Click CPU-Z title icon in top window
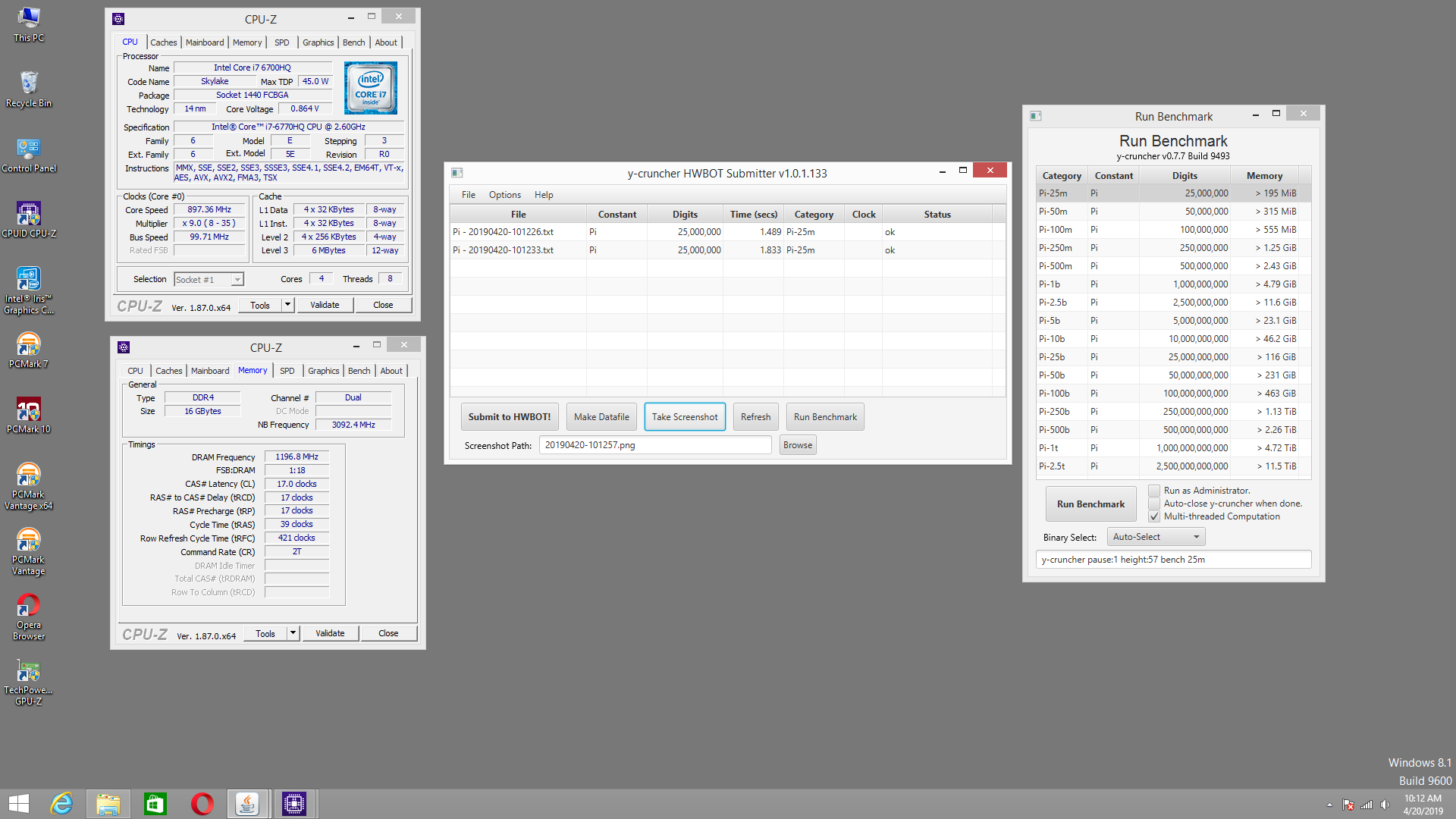This screenshot has width=1456, height=819. (x=118, y=19)
